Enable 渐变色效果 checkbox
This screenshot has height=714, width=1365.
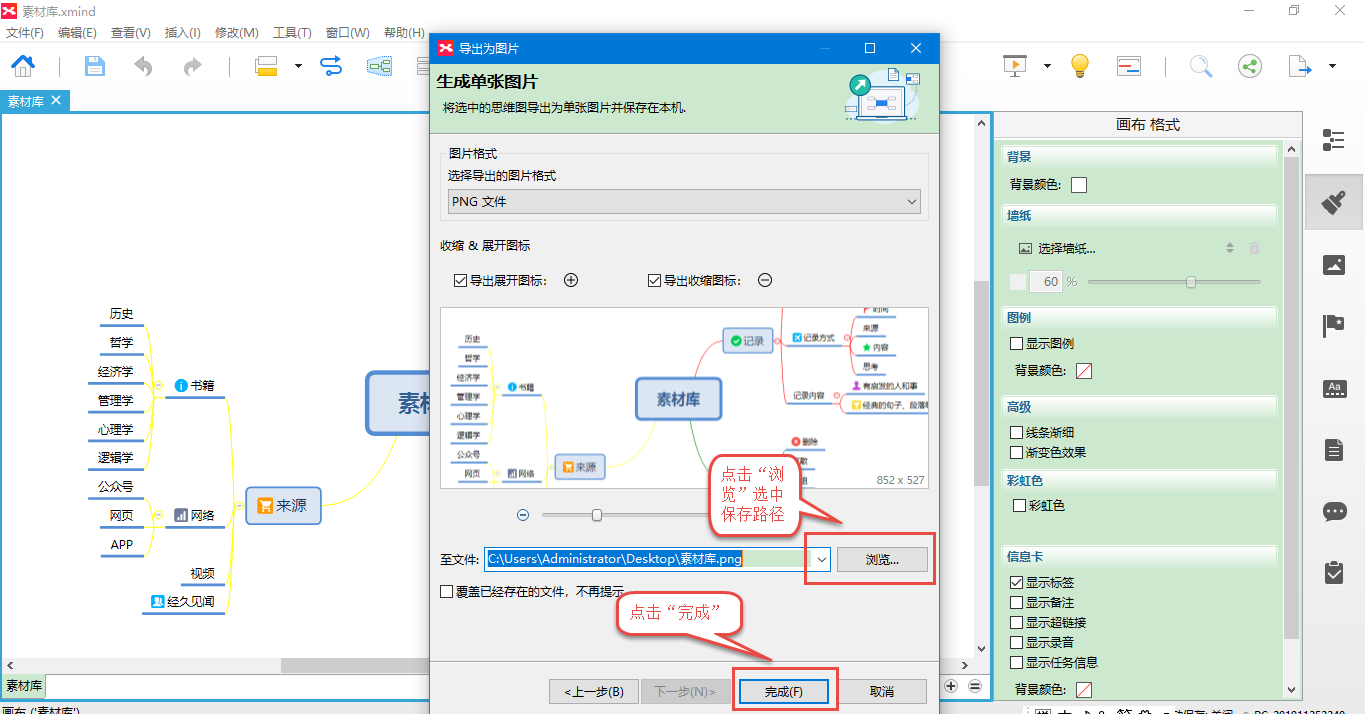(x=1017, y=452)
